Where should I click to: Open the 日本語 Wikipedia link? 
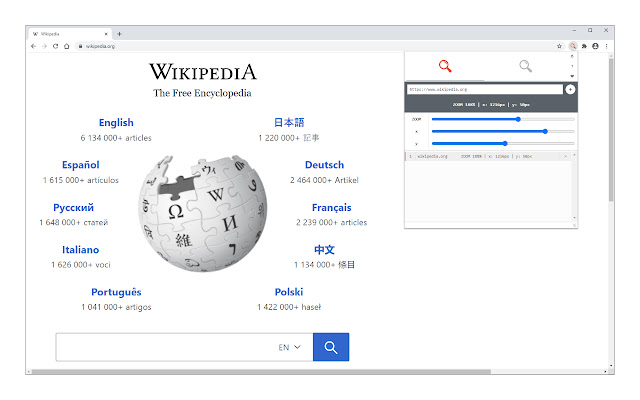(x=289, y=122)
